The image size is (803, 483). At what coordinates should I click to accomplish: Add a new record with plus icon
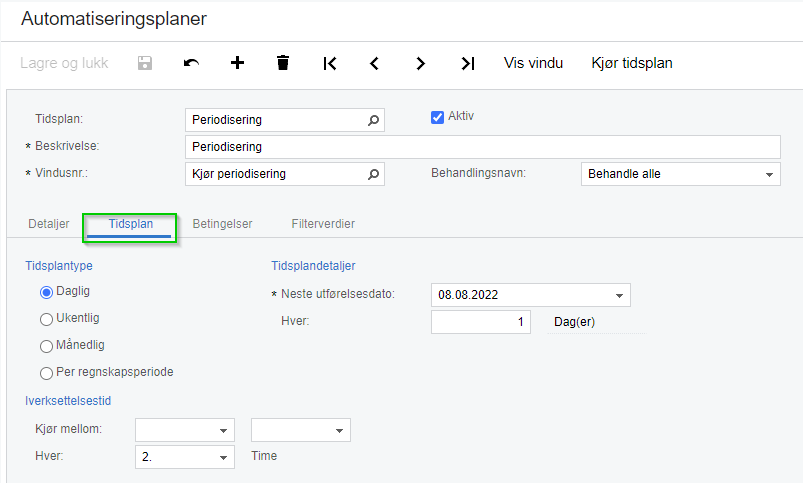(x=237, y=63)
